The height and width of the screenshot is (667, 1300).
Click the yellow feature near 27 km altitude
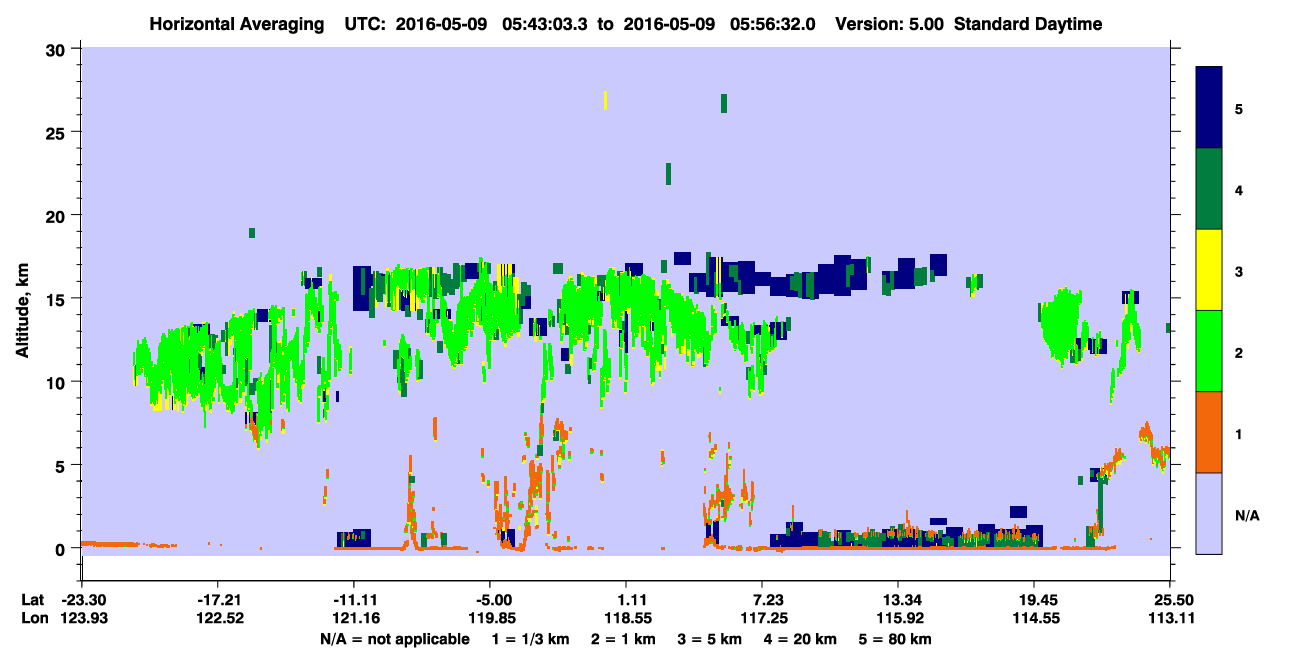[x=605, y=100]
